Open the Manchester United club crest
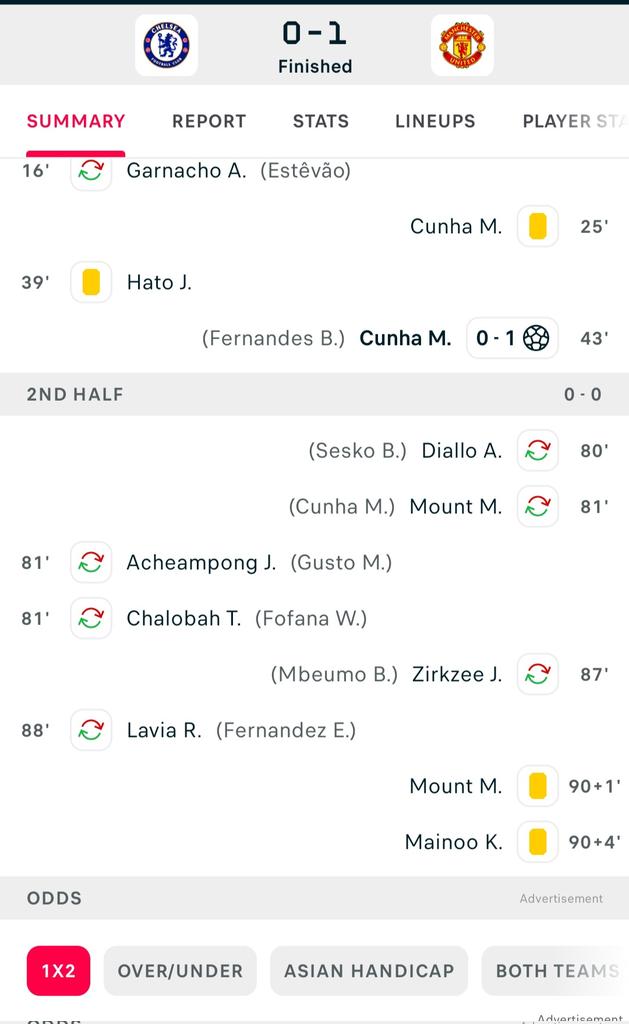 462,45
